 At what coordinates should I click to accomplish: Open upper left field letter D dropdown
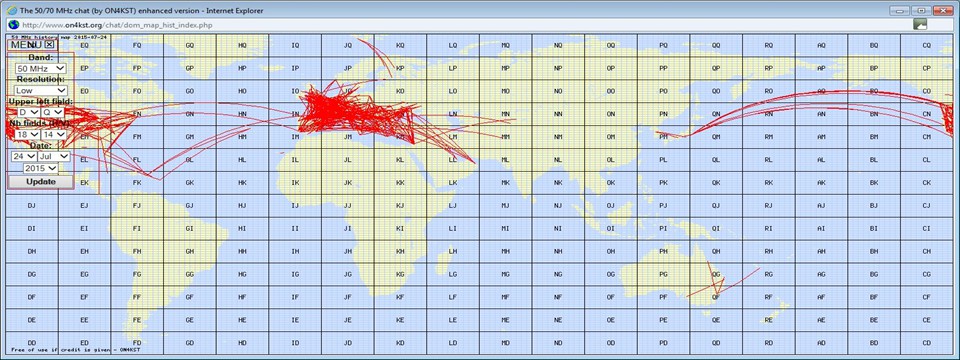pyautogui.click(x=28, y=112)
